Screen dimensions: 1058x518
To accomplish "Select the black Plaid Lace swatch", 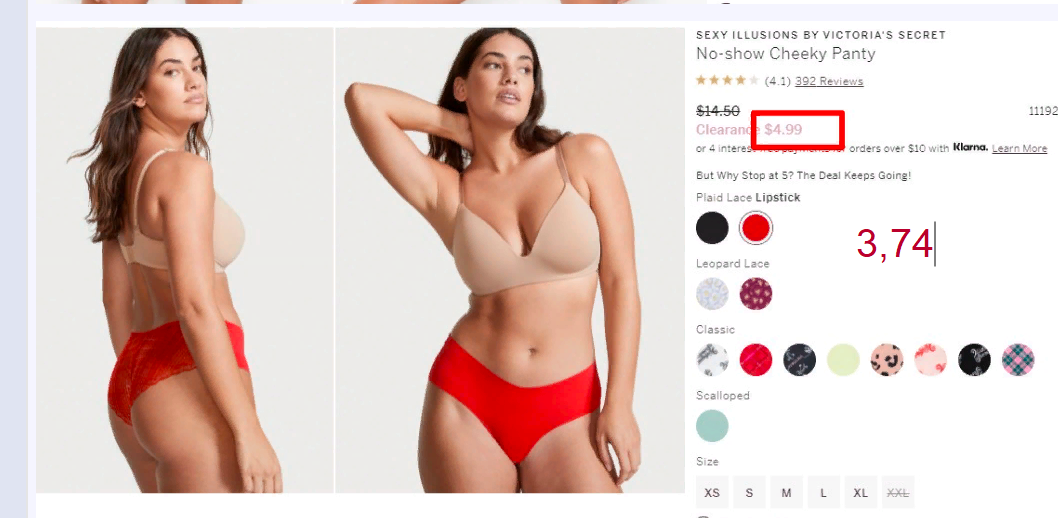I will 712,228.
